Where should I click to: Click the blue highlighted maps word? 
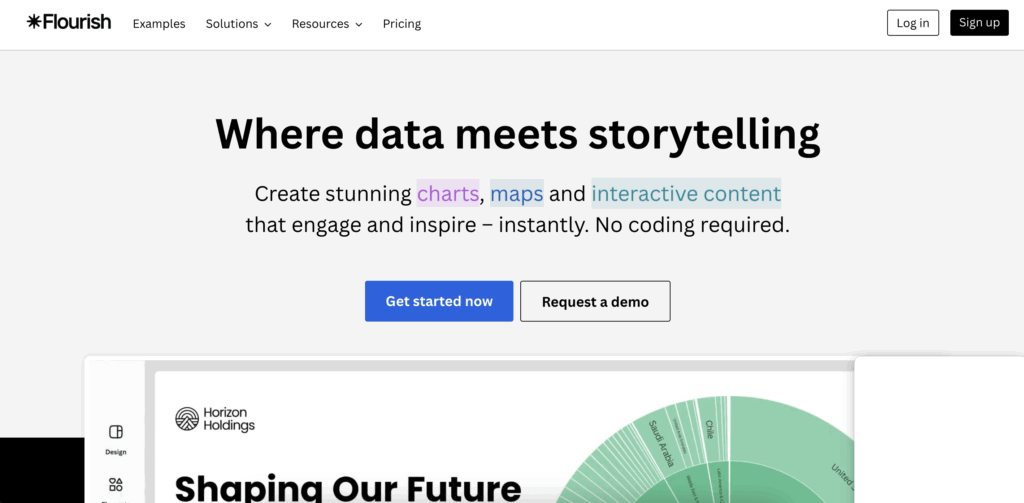pos(517,193)
